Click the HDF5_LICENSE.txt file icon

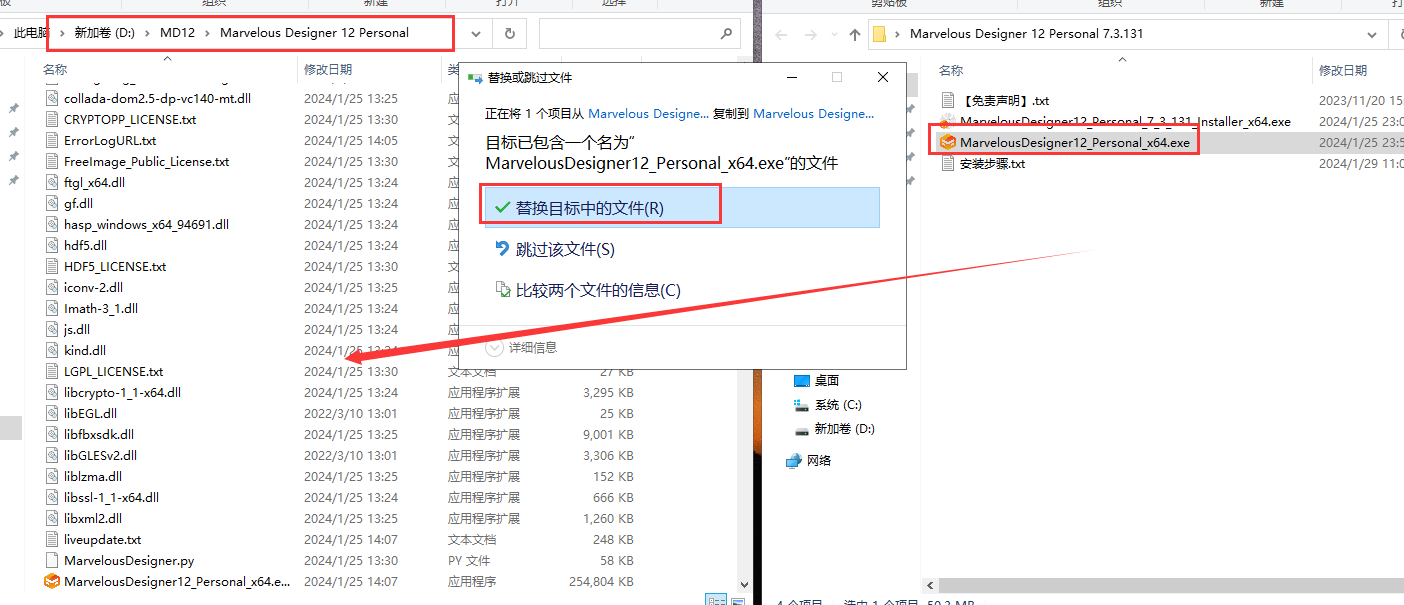[x=54, y=266]
